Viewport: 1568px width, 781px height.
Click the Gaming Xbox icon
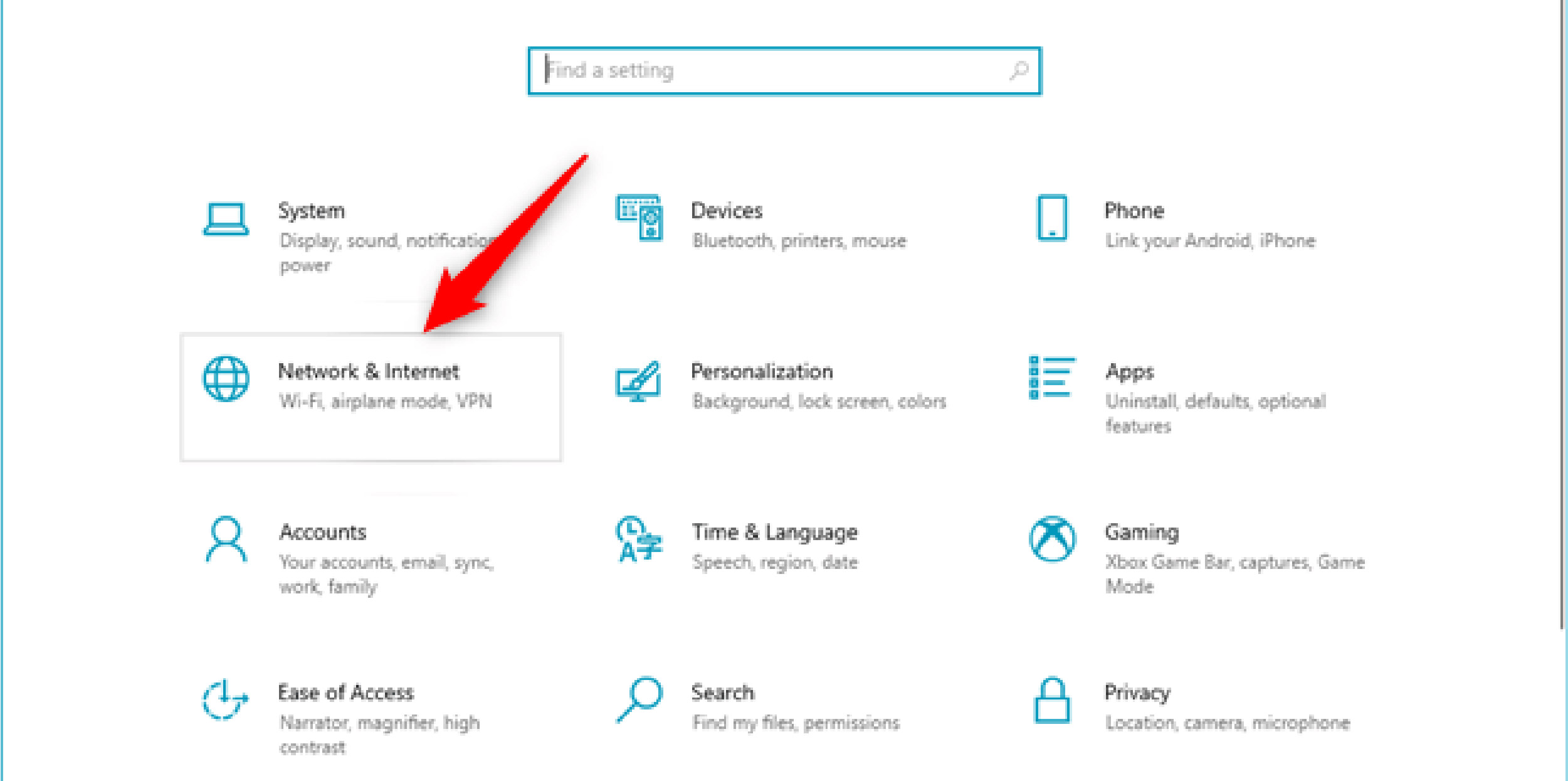(1052, 539)
